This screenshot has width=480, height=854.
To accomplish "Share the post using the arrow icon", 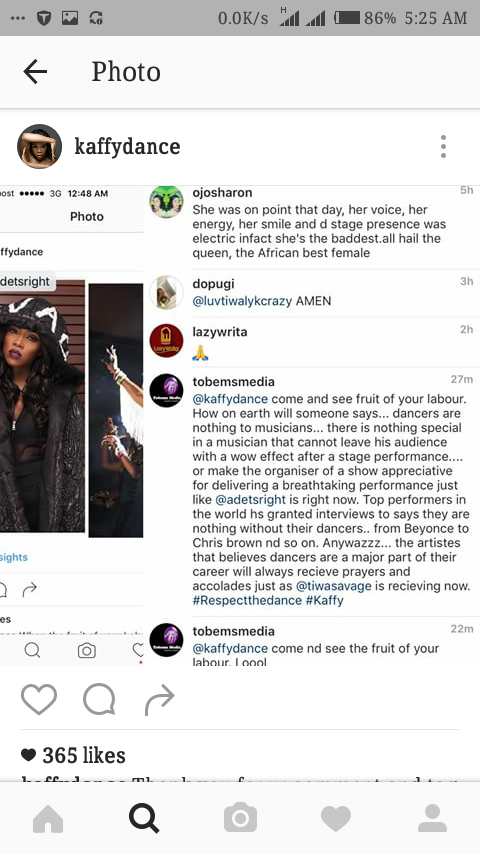I will tap(160, 700).
